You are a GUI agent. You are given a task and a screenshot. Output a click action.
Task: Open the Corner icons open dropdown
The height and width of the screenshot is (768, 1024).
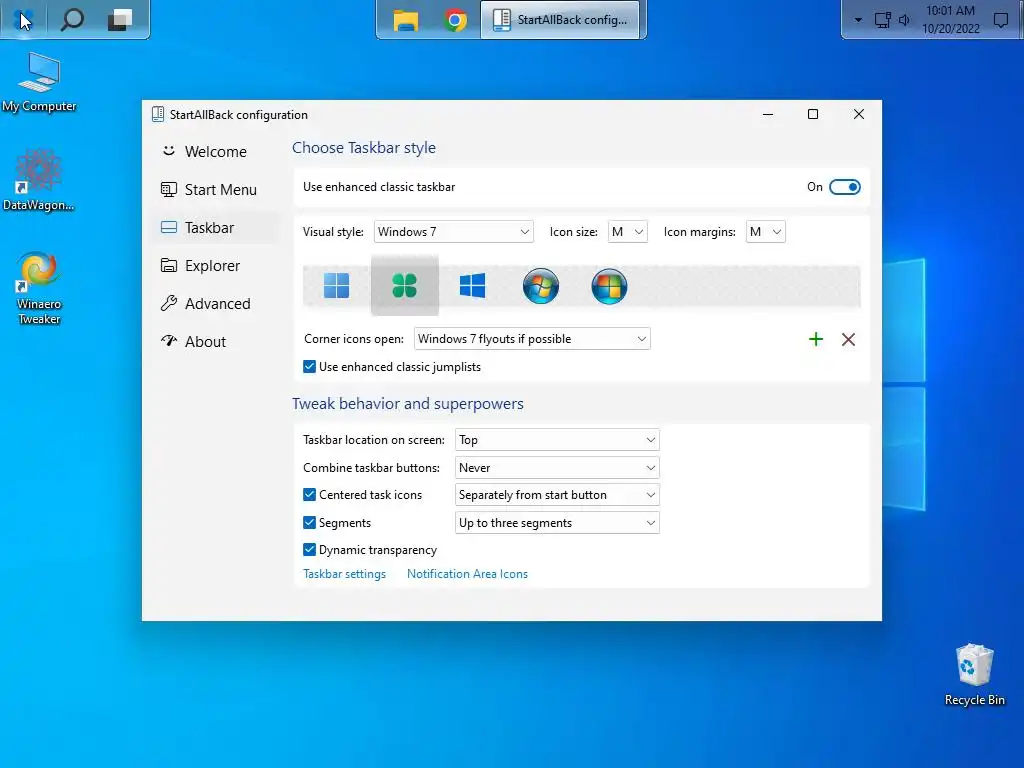(532, 339)
